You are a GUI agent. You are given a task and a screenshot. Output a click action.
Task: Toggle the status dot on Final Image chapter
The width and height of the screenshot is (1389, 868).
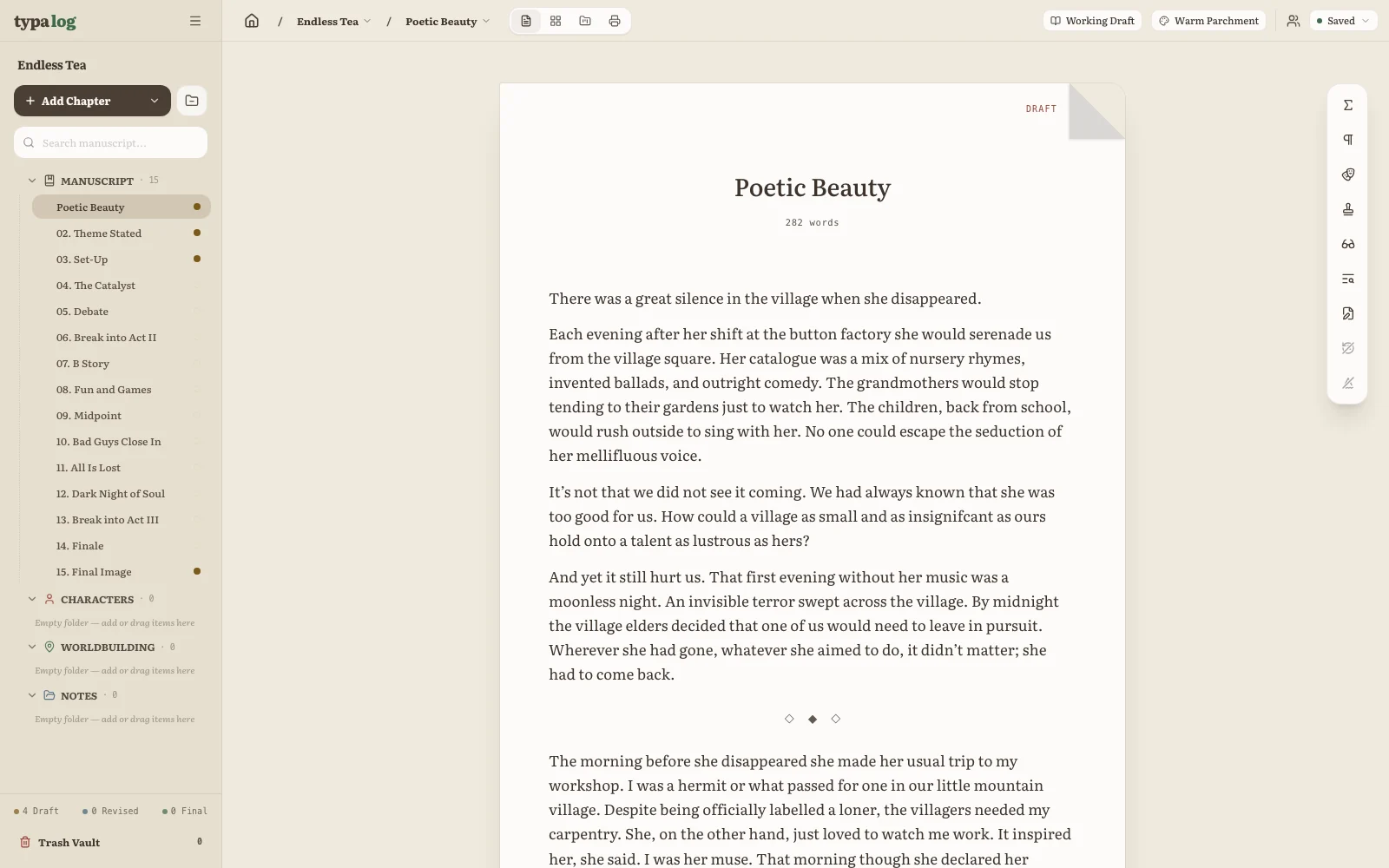197,571
